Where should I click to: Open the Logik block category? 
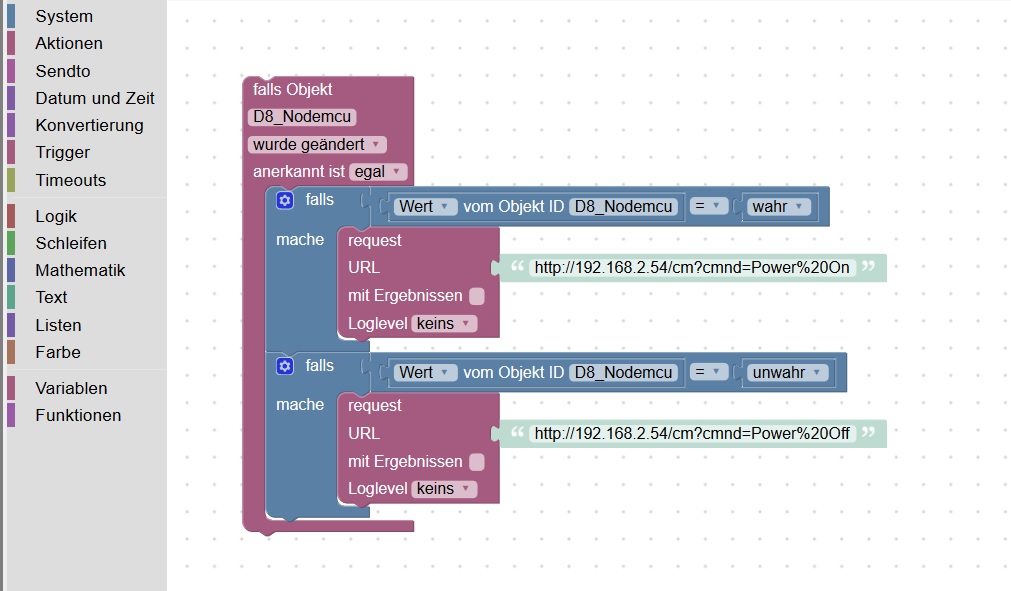click(x=56, y=217)
